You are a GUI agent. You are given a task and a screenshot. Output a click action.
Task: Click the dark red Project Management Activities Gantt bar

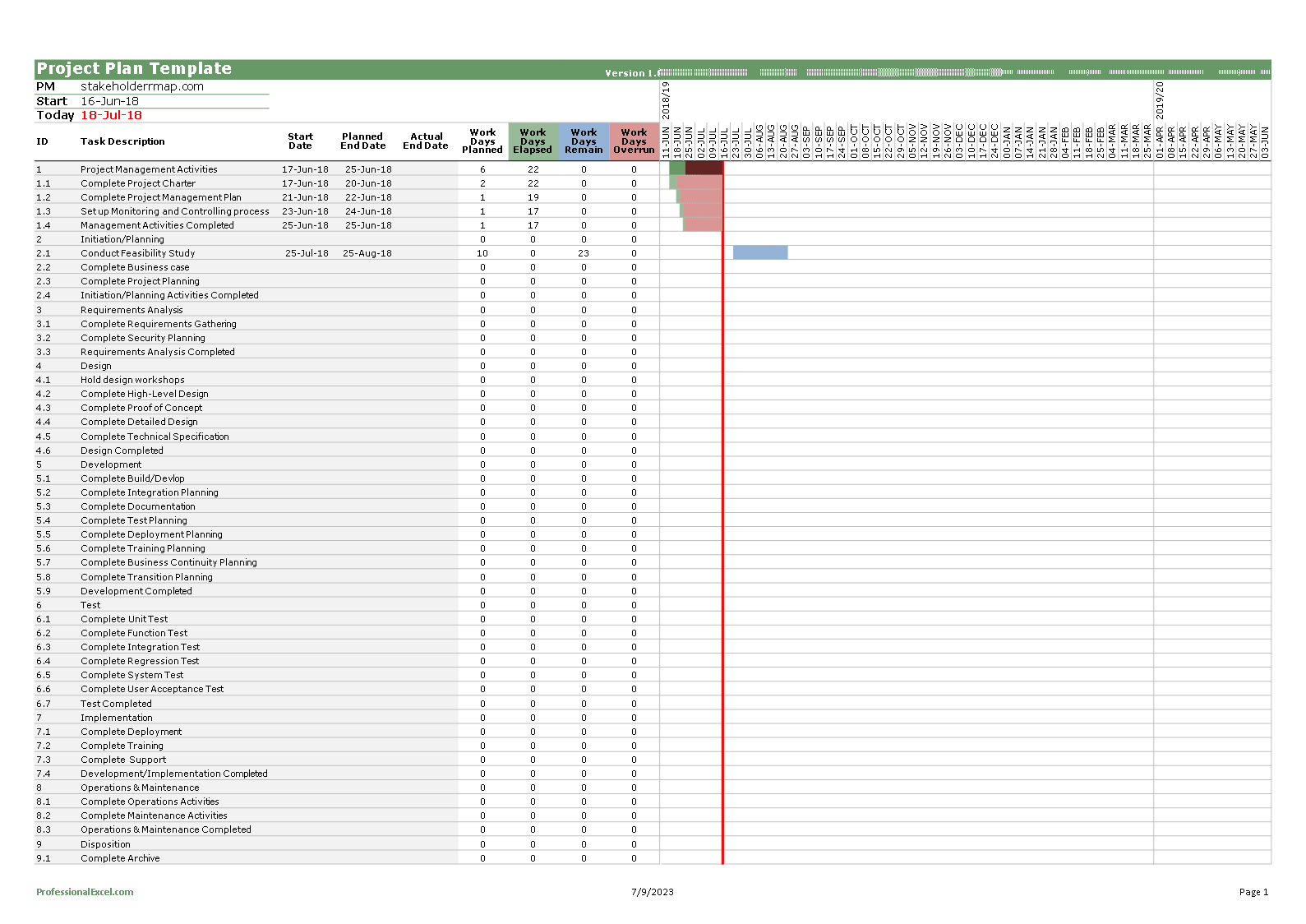704,168
